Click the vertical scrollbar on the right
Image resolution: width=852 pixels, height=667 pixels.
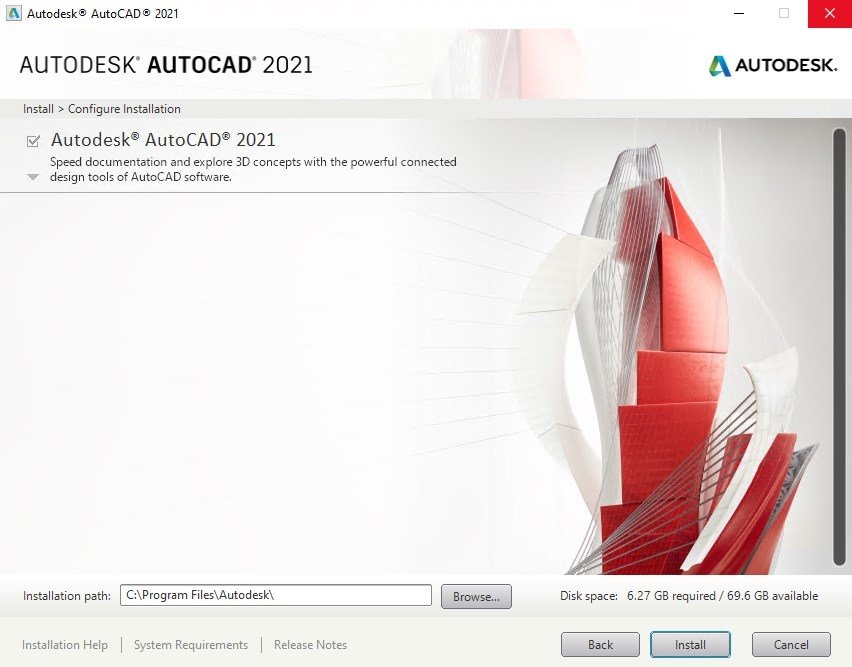(x=839, y=347)
